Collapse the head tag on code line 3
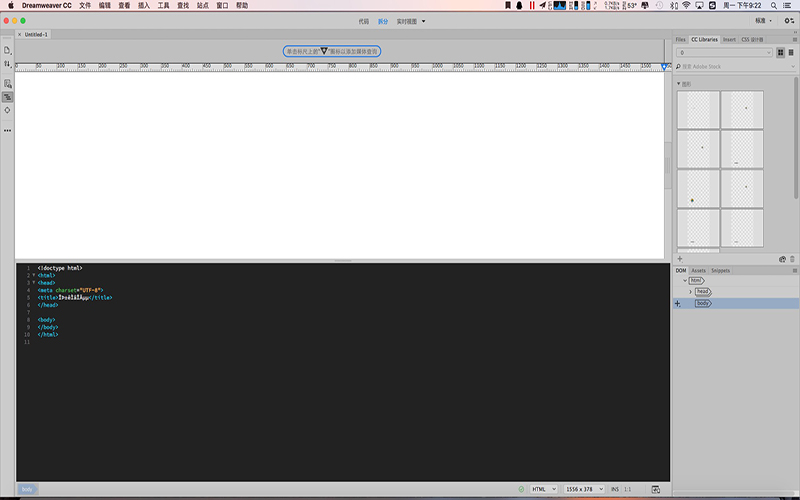800x500 pixels. pyautogui.click(x=34, y=283)
